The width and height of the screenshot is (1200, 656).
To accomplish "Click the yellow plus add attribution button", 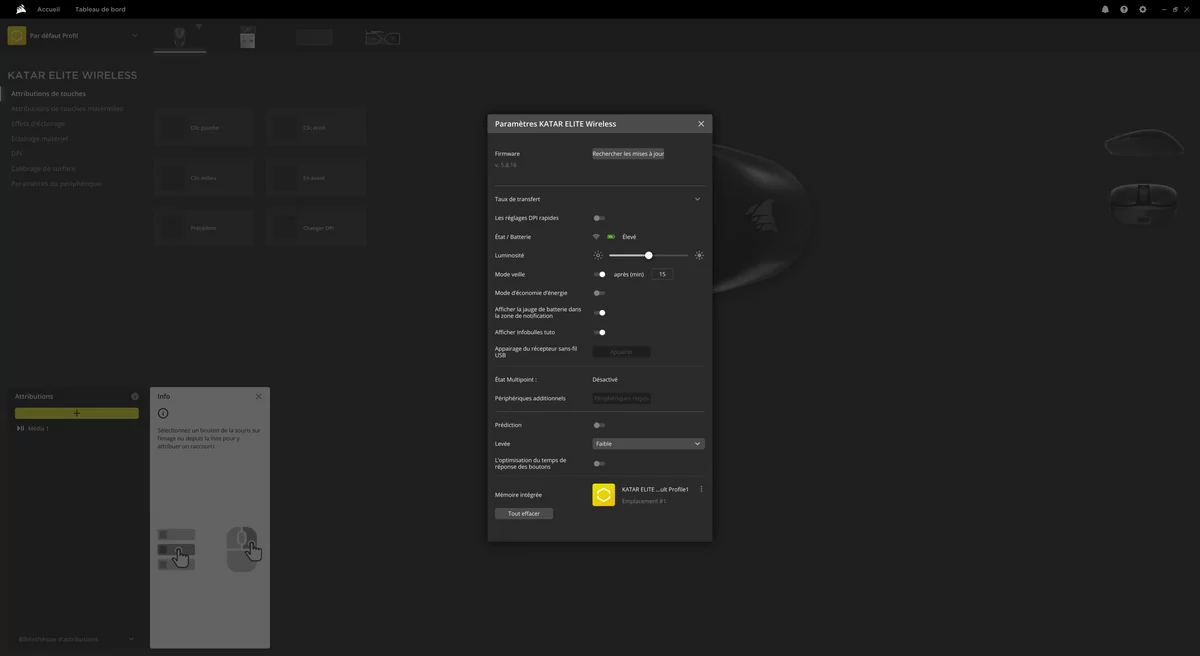I will (77, 413).
